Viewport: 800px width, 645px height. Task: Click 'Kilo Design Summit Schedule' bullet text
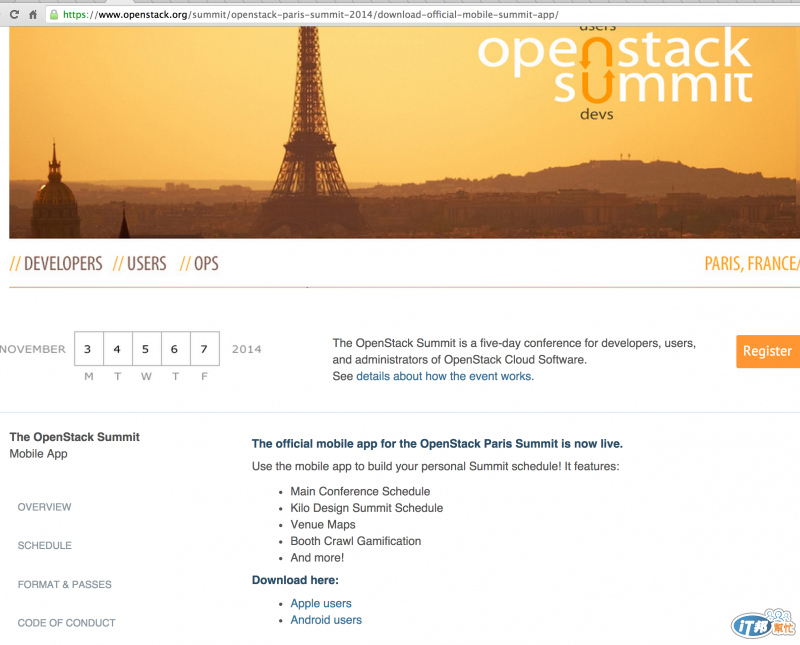(x=366, y=508)
